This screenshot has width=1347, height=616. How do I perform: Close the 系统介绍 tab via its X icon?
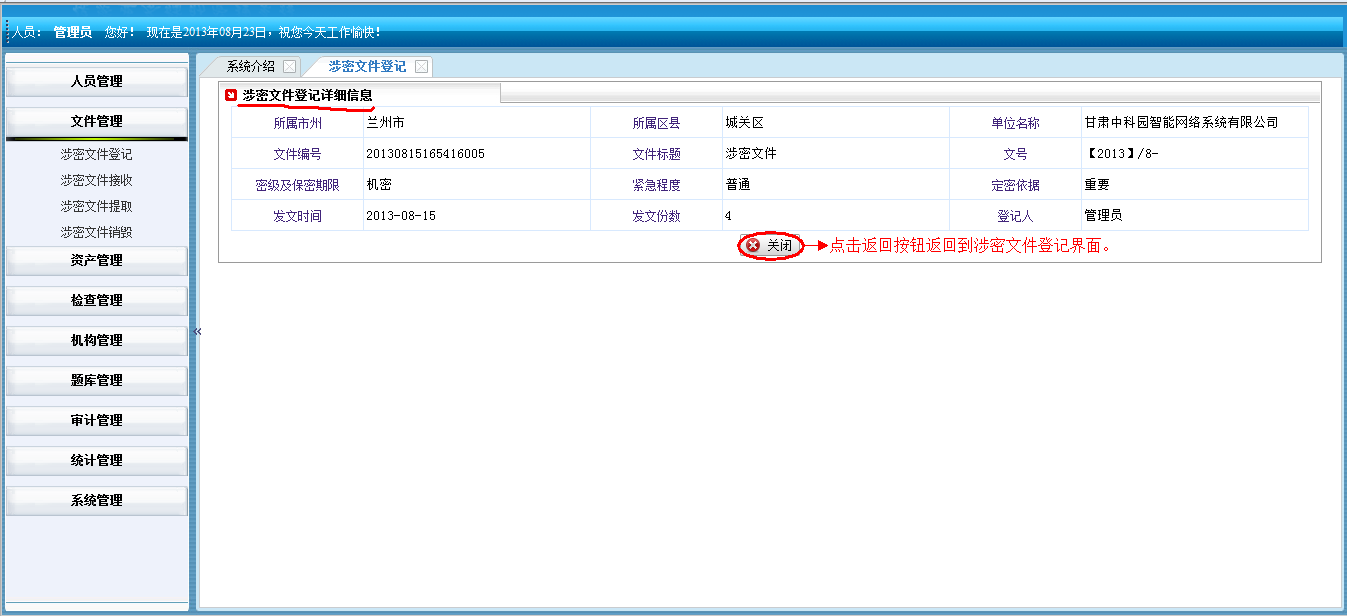coord(289,67)
